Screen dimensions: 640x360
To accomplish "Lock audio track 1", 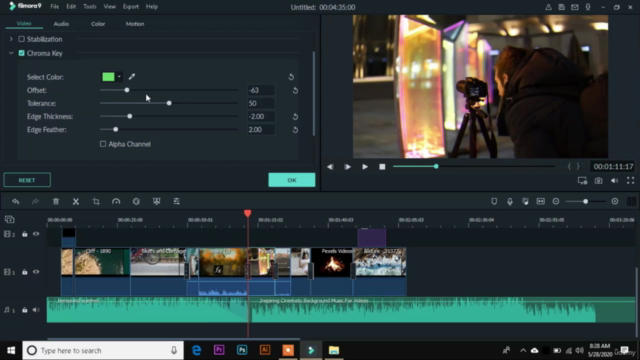I will click(x=24, y=310).
